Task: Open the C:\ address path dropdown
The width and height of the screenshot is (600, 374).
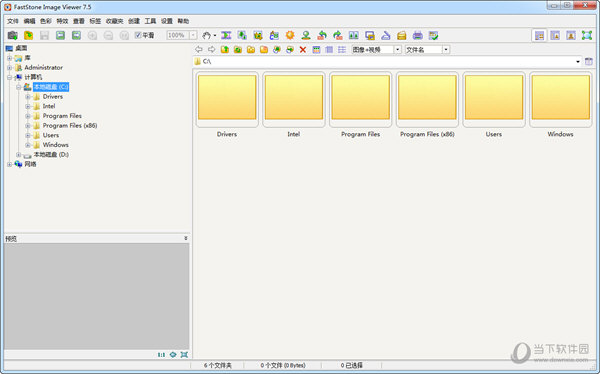Action: [578, 62]
